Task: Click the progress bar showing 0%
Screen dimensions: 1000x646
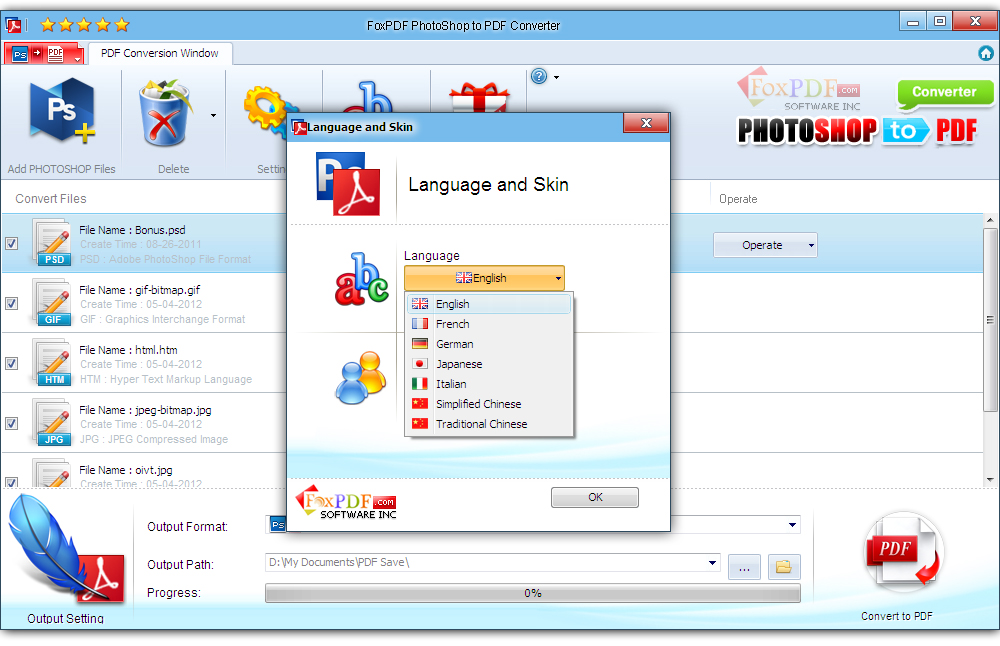Action: (533, 593)
